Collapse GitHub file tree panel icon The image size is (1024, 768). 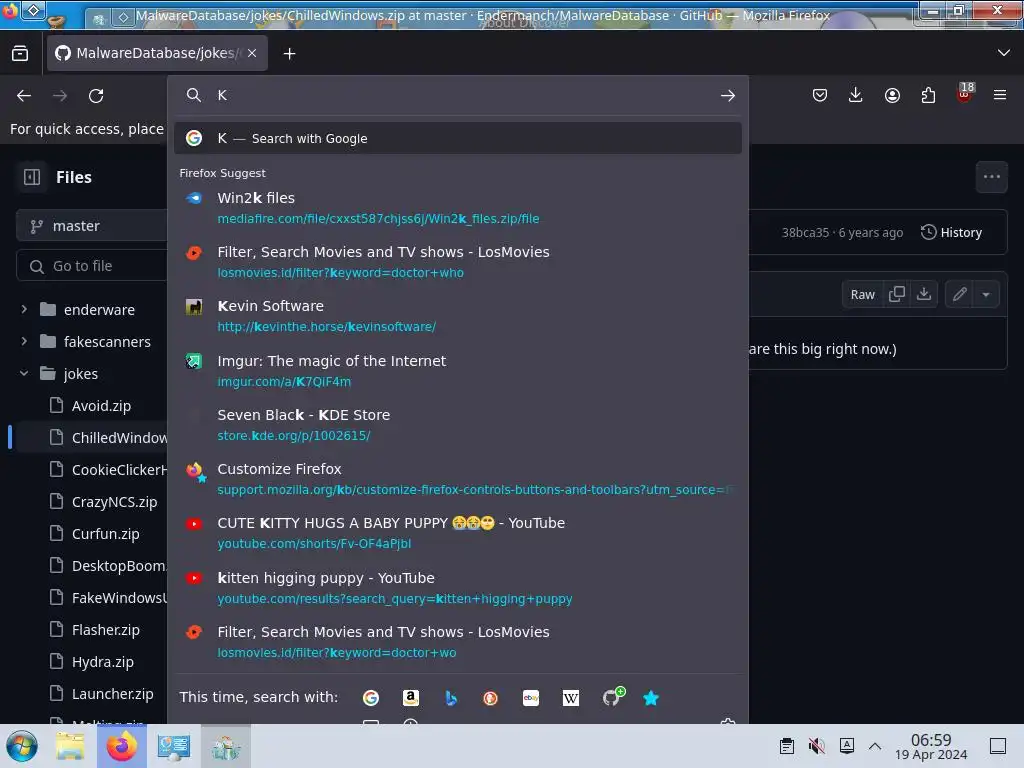(32, 177)
